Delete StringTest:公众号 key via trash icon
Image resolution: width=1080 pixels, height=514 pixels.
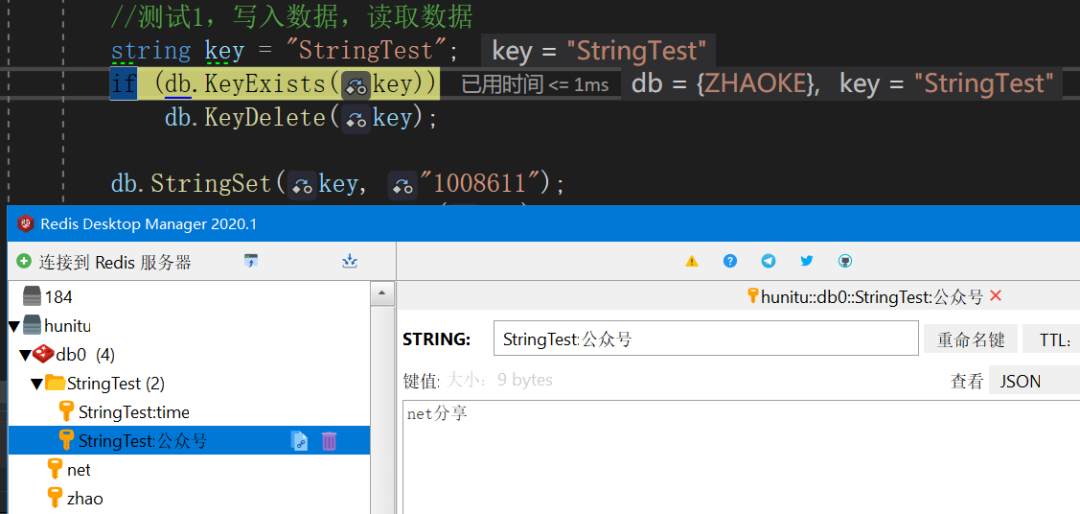pos(329,441)
